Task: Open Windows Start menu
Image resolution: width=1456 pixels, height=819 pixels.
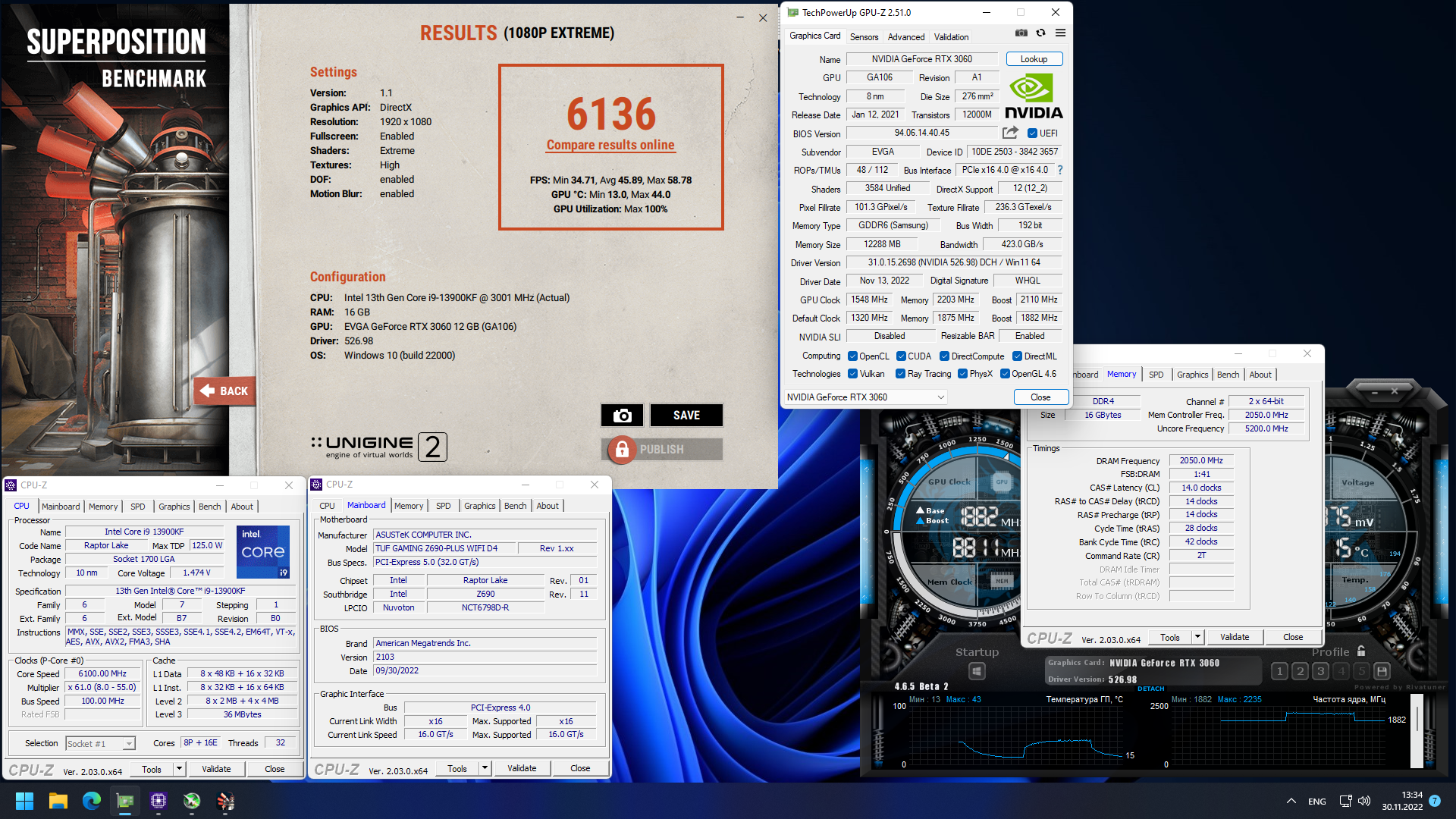Action: click(x=24, y=801)
